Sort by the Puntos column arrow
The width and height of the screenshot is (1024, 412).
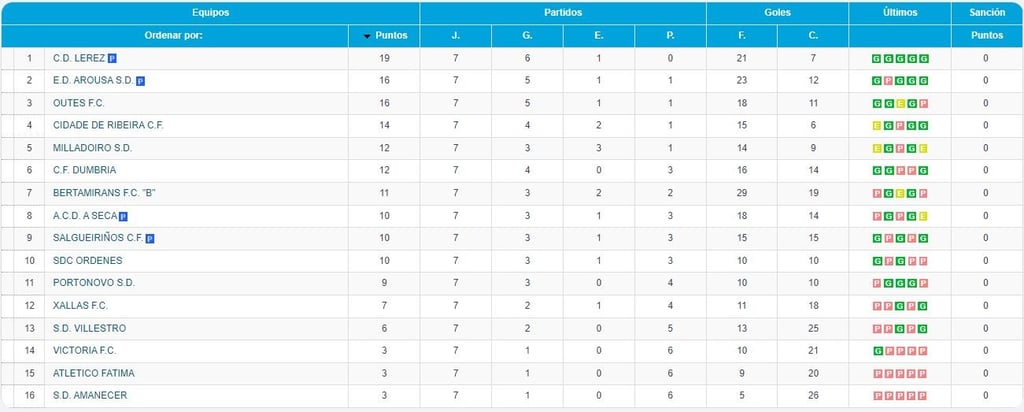pyautogui.click(x=368, y=36)
